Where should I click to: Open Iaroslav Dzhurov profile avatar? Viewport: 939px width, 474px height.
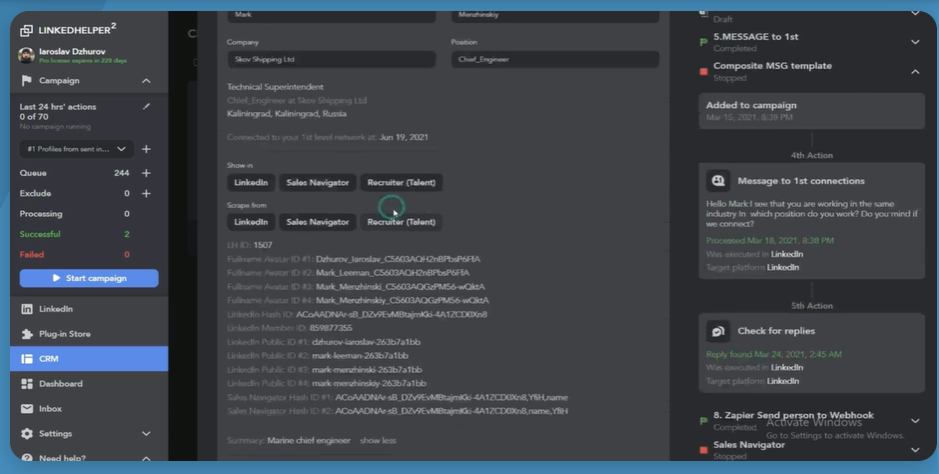tap(26, 55)
